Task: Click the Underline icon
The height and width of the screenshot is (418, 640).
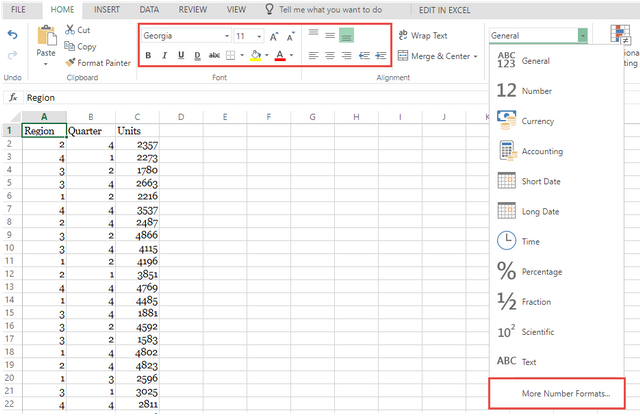Action: [181, 56]
